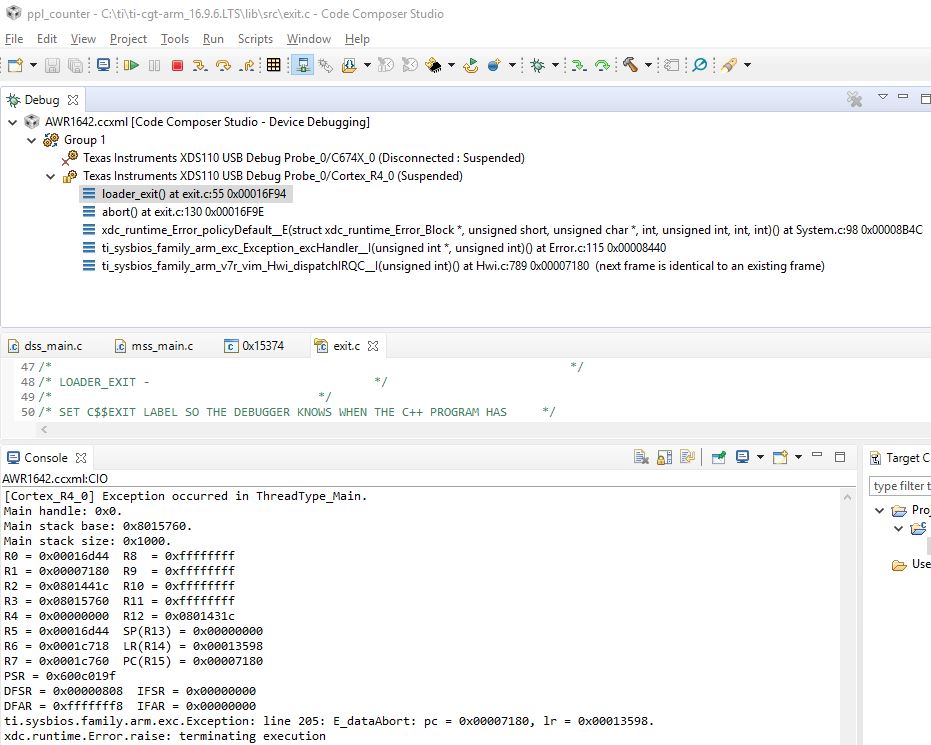Select the loader_exit() stack frame
This screenshot has height=745, width=931.
tap(185, 194)
